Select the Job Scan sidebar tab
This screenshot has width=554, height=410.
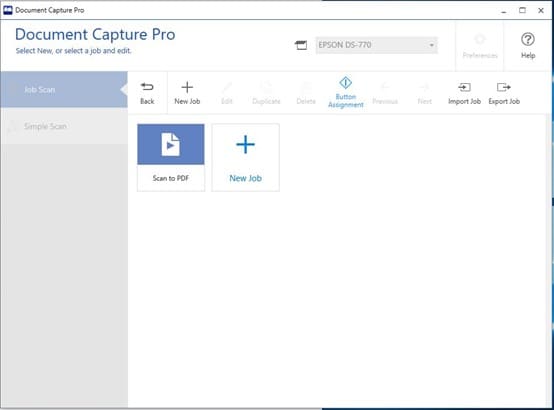[64, 89]
